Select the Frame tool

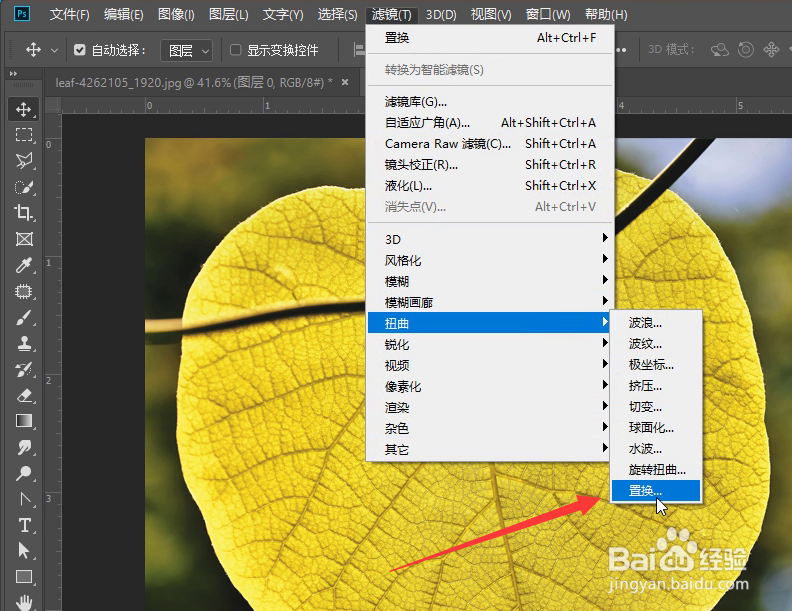point(23,239)
